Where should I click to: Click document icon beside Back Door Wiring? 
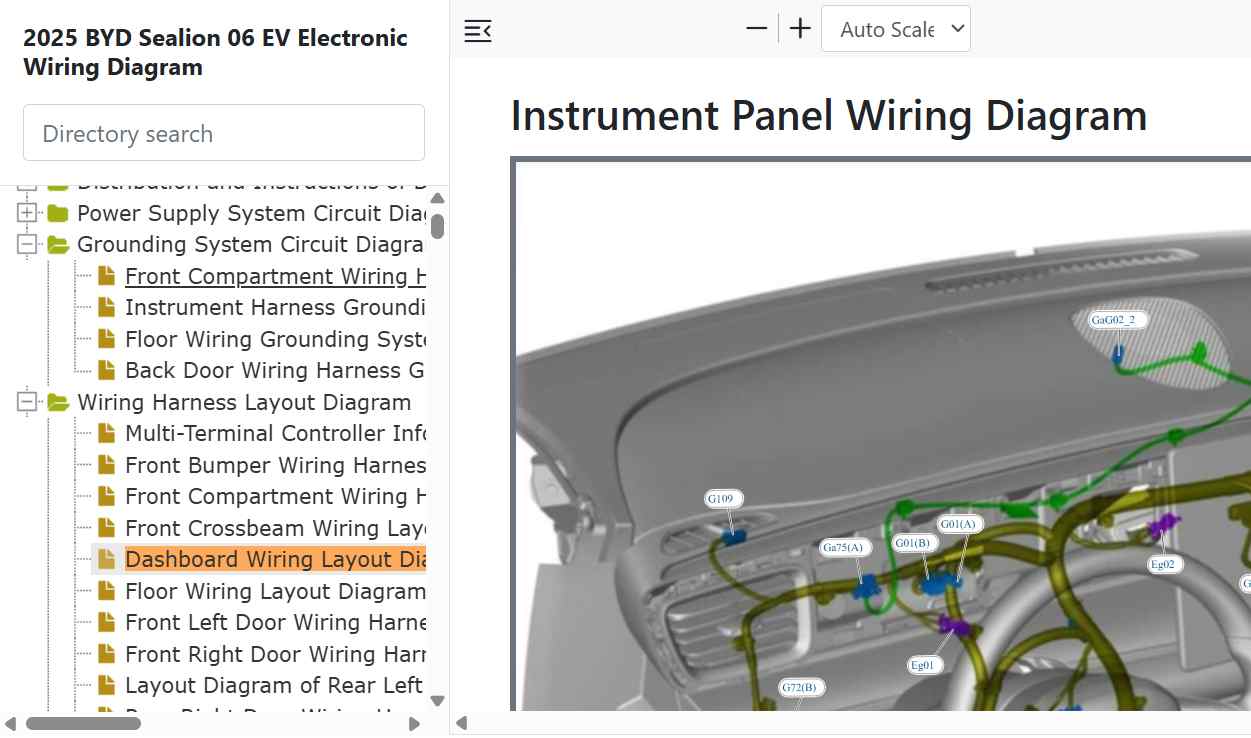tap(106, 370)
